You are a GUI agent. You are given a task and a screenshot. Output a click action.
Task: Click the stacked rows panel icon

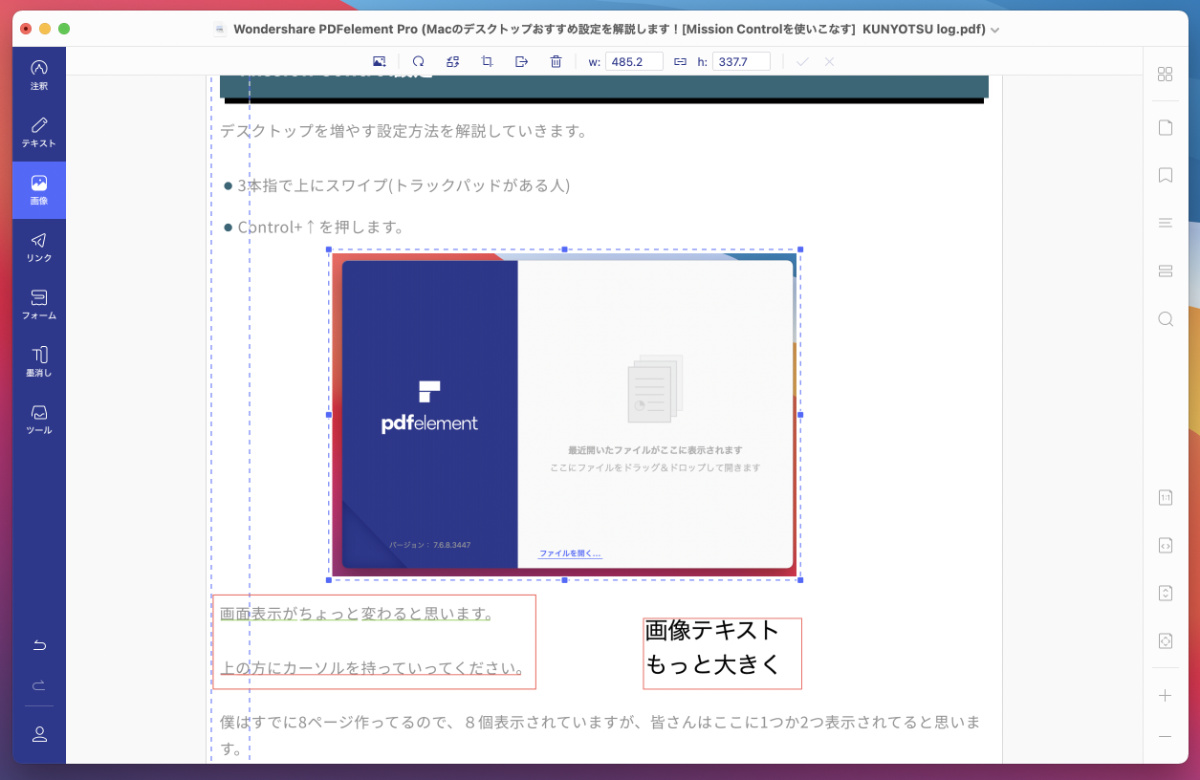click(x=1165, y=271)
